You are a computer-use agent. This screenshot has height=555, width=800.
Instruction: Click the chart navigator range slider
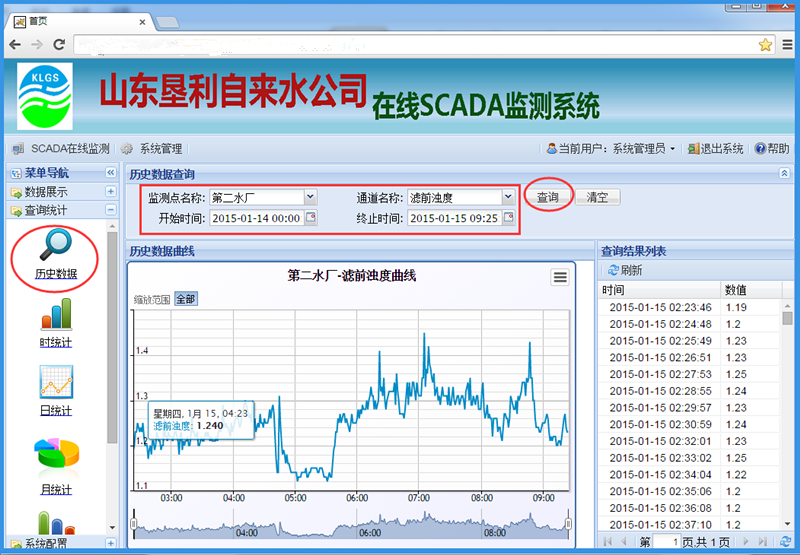coord(350,524)
